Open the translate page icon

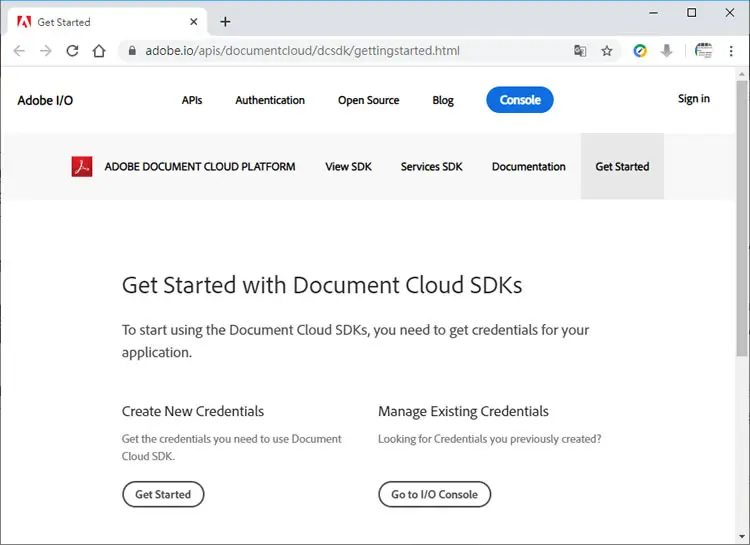580,51
